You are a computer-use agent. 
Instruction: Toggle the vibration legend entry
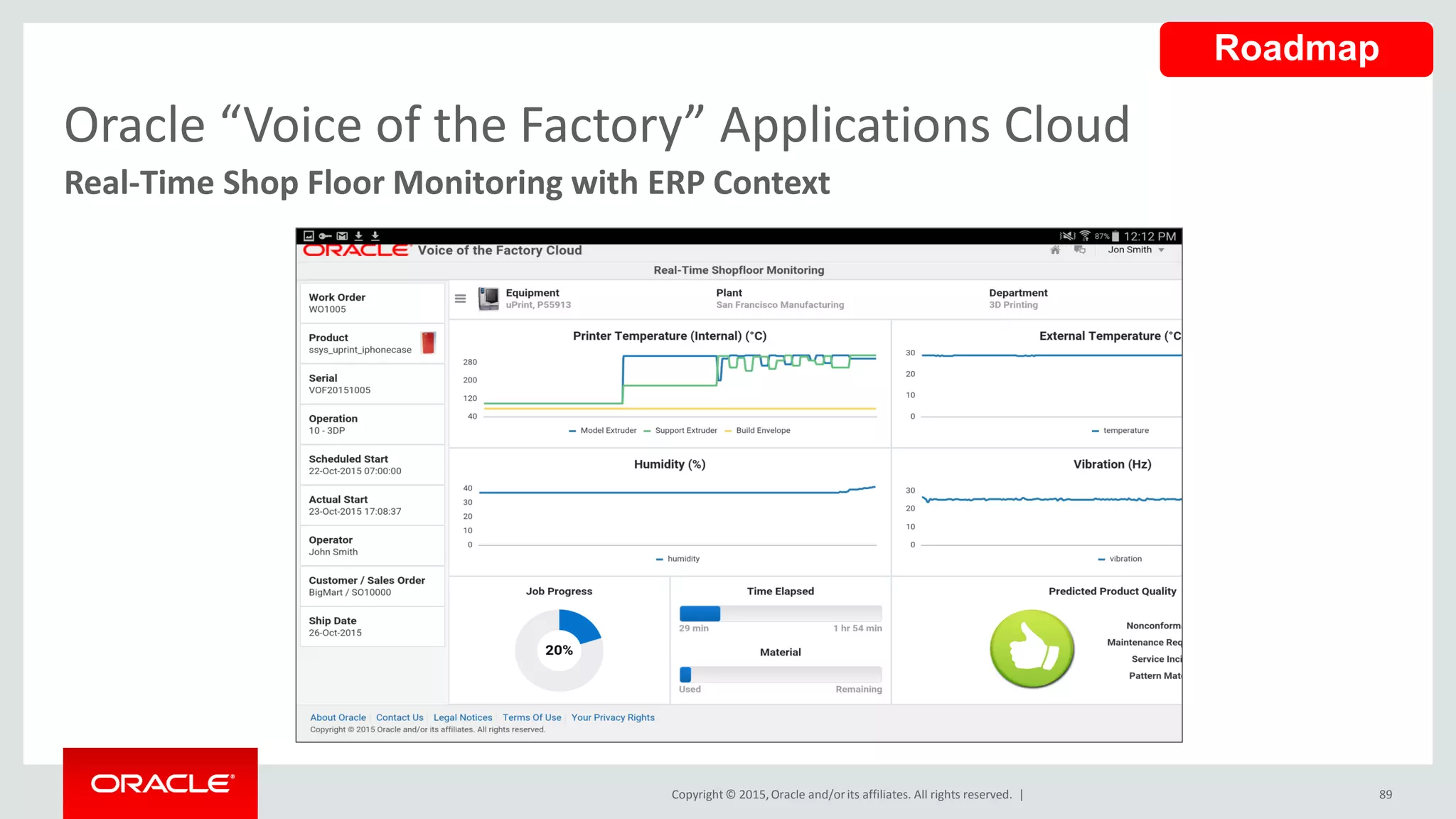1120,559
